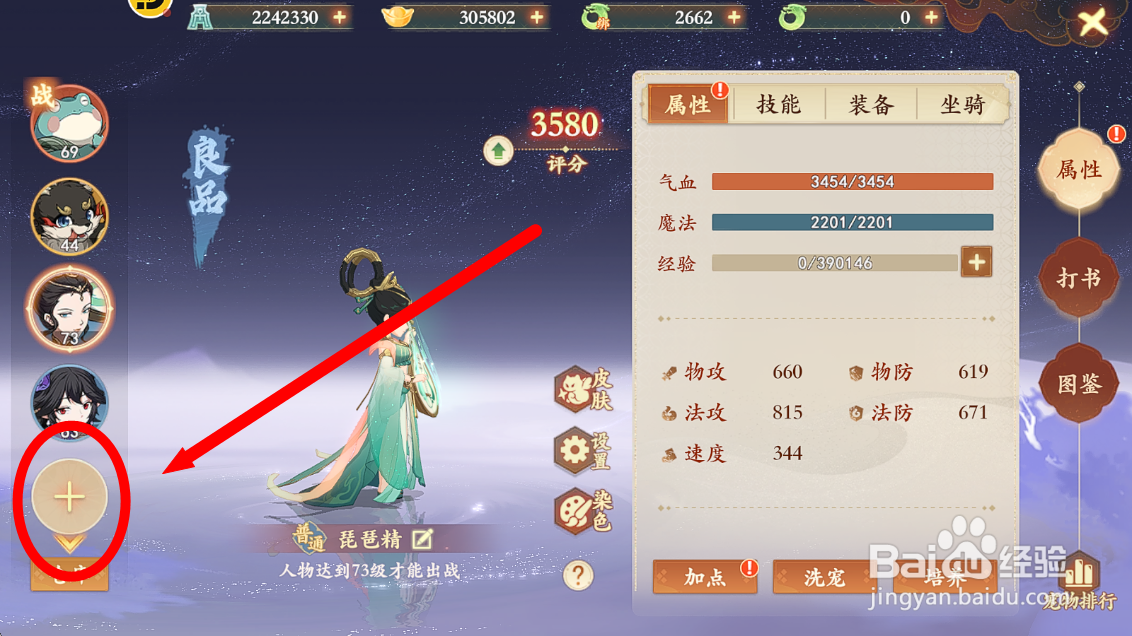
Task: Open the 打书 side menu
Action: click(1079, 278)
